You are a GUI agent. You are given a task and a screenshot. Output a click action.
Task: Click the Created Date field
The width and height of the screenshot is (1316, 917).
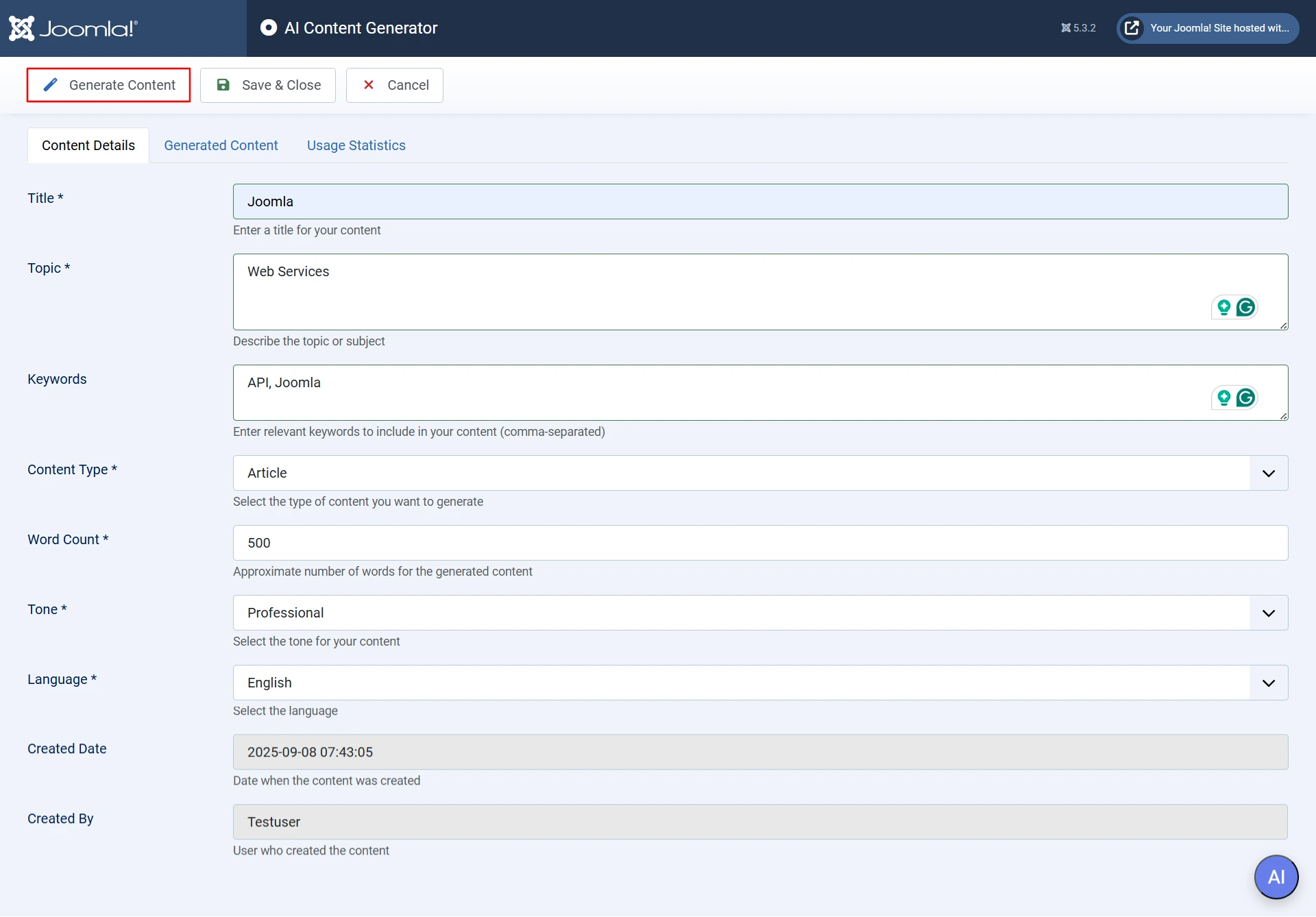pyautogui.click(x=761, y=752)
